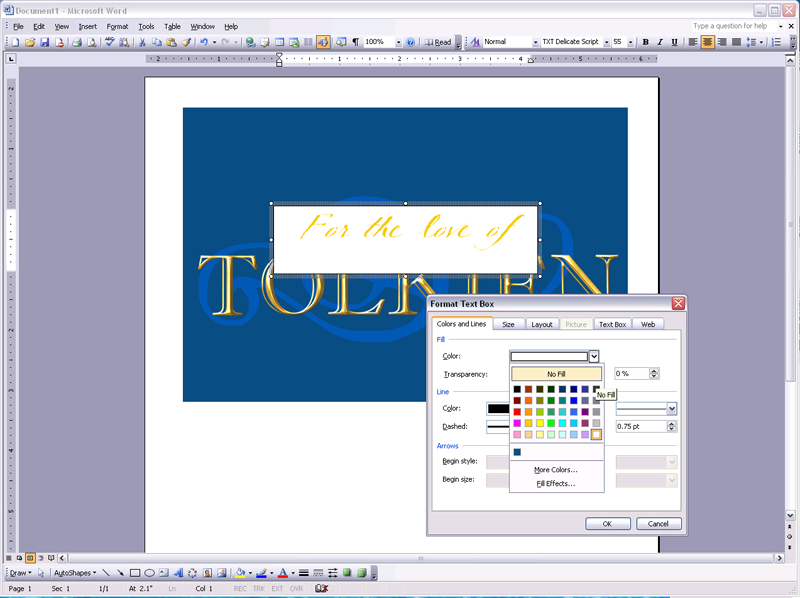Viewport: 800px width, 598px height.
Task: Save the document with floppy icon
Action: tap(45, 42)
